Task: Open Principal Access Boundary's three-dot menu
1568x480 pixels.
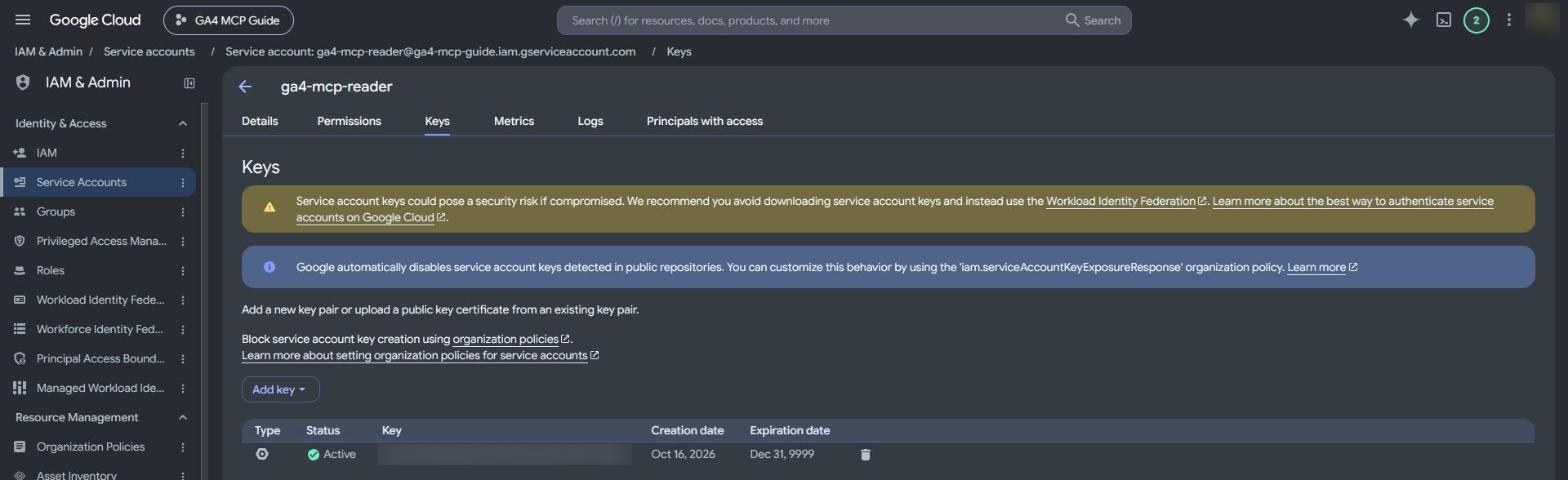Action: click(183, 359)
